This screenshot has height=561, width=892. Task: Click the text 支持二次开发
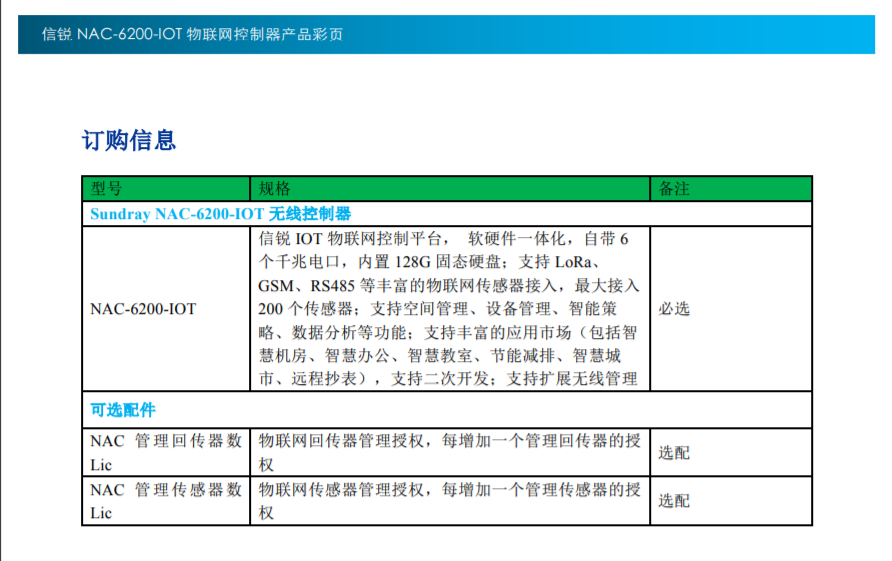(x=439, y=379)
